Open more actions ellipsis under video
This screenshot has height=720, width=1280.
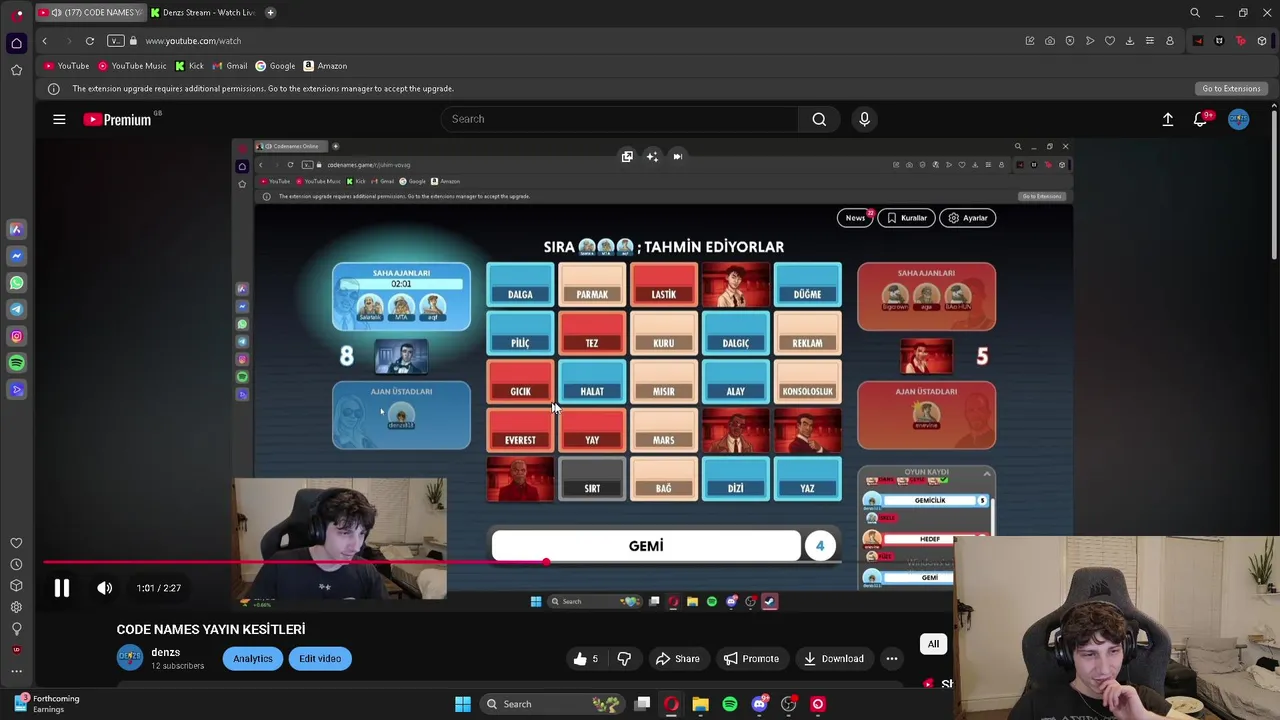[891, 658]
